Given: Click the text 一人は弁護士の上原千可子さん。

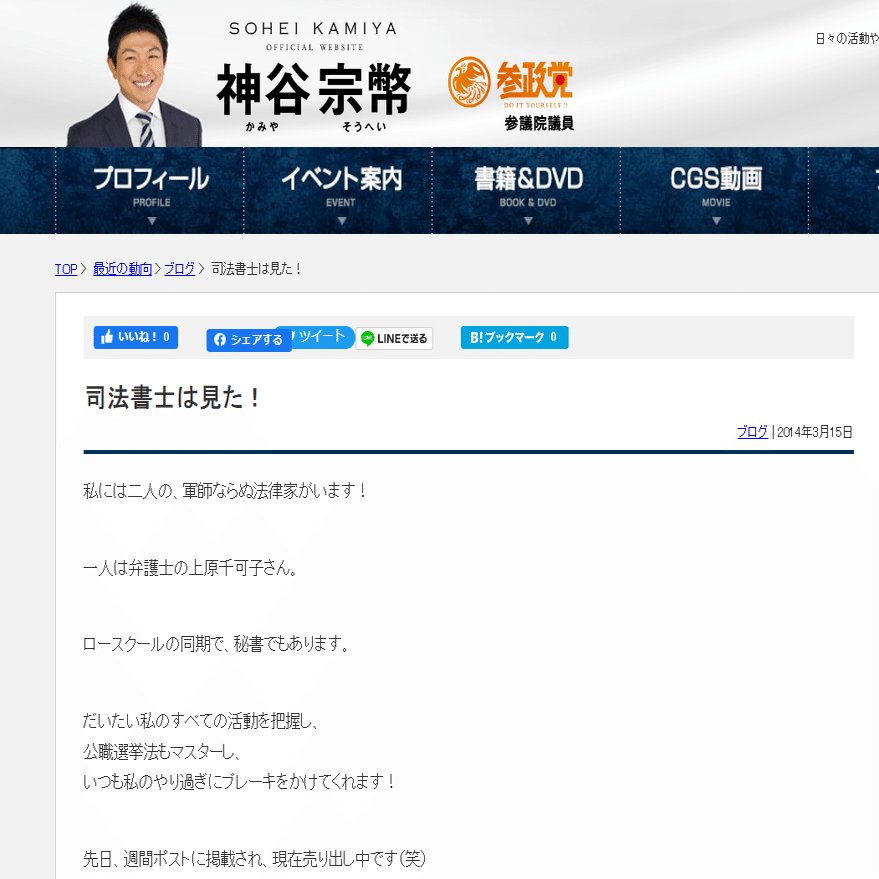Looking at the screenshot, I should point(190,568).
